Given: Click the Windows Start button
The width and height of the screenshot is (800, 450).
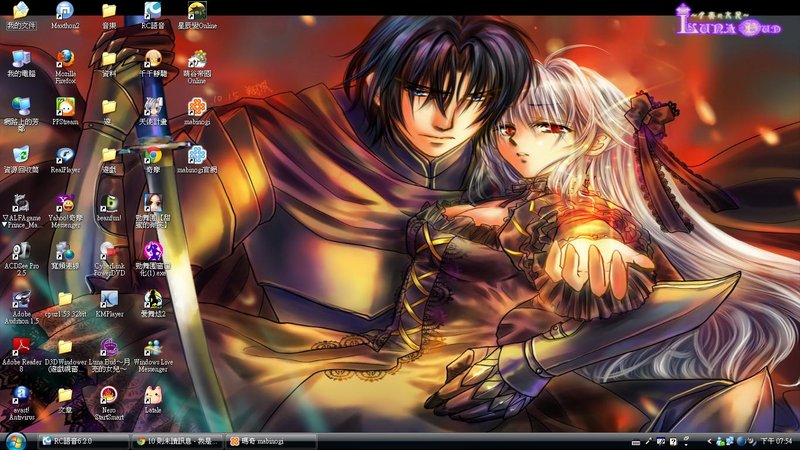Looking at the screenshot, I should point(14,440).
